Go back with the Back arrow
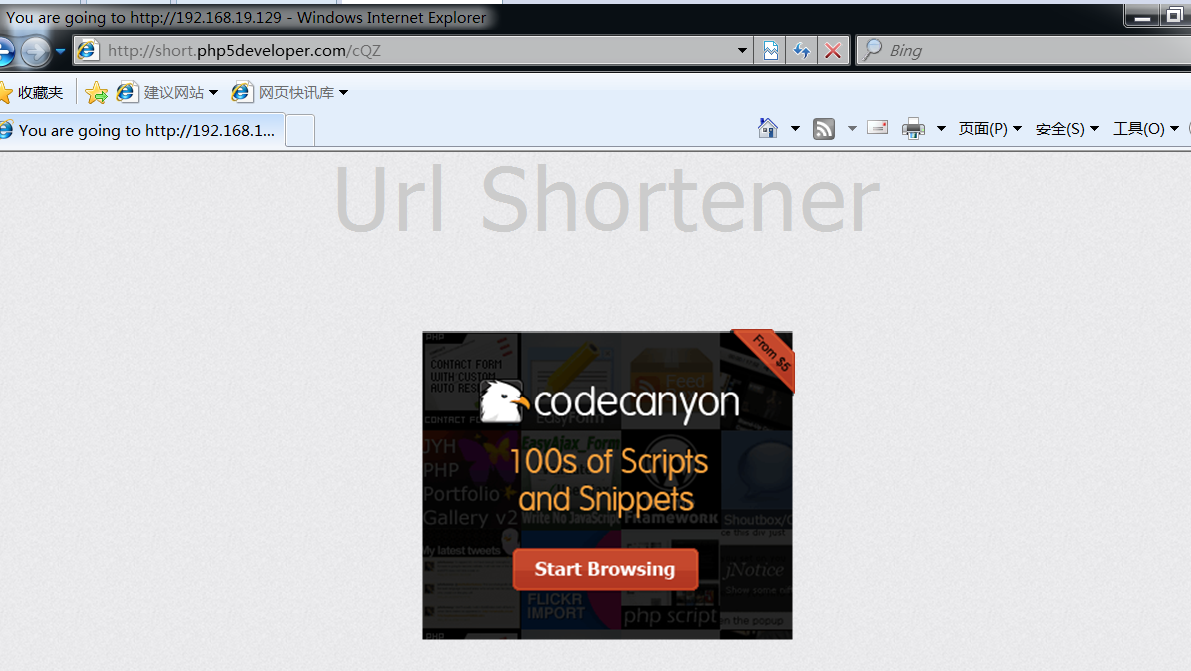Viewport: 1191px width, 671px height. point(5,52)
